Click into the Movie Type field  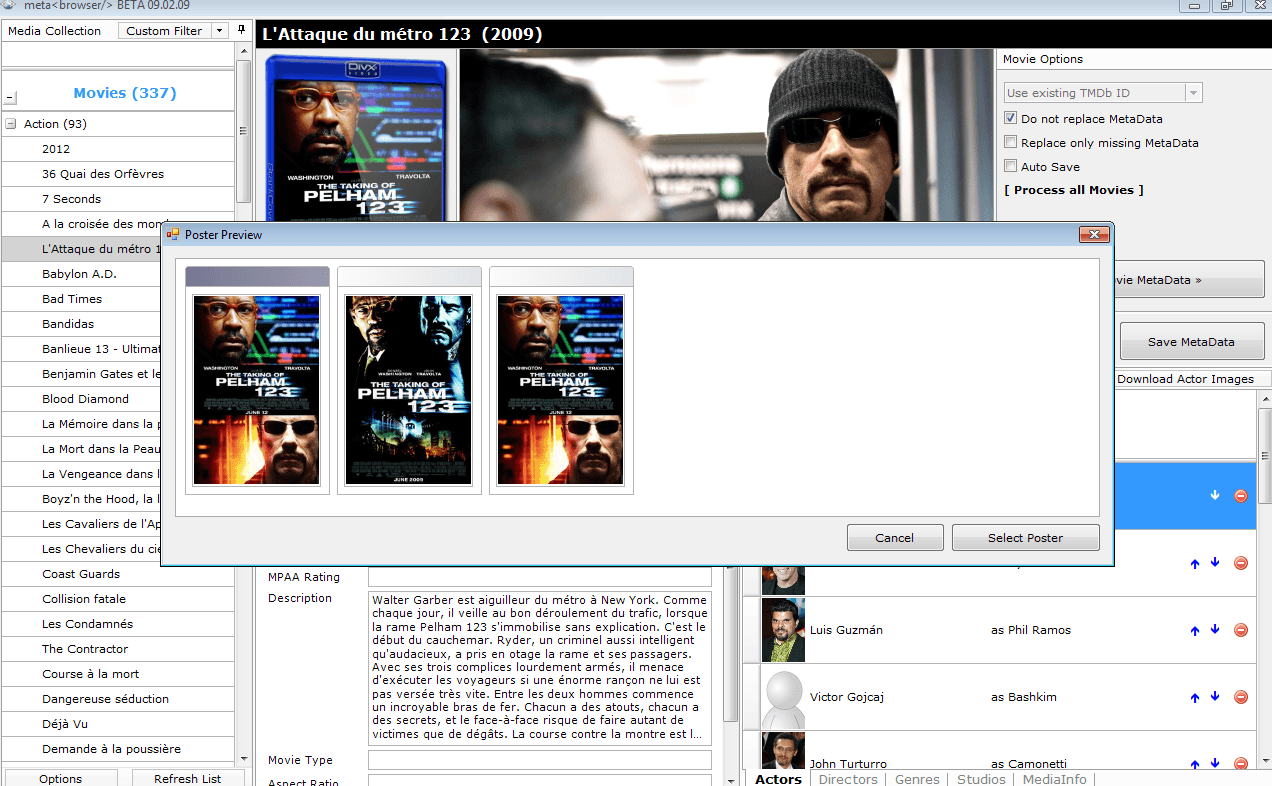pos(540,760)
